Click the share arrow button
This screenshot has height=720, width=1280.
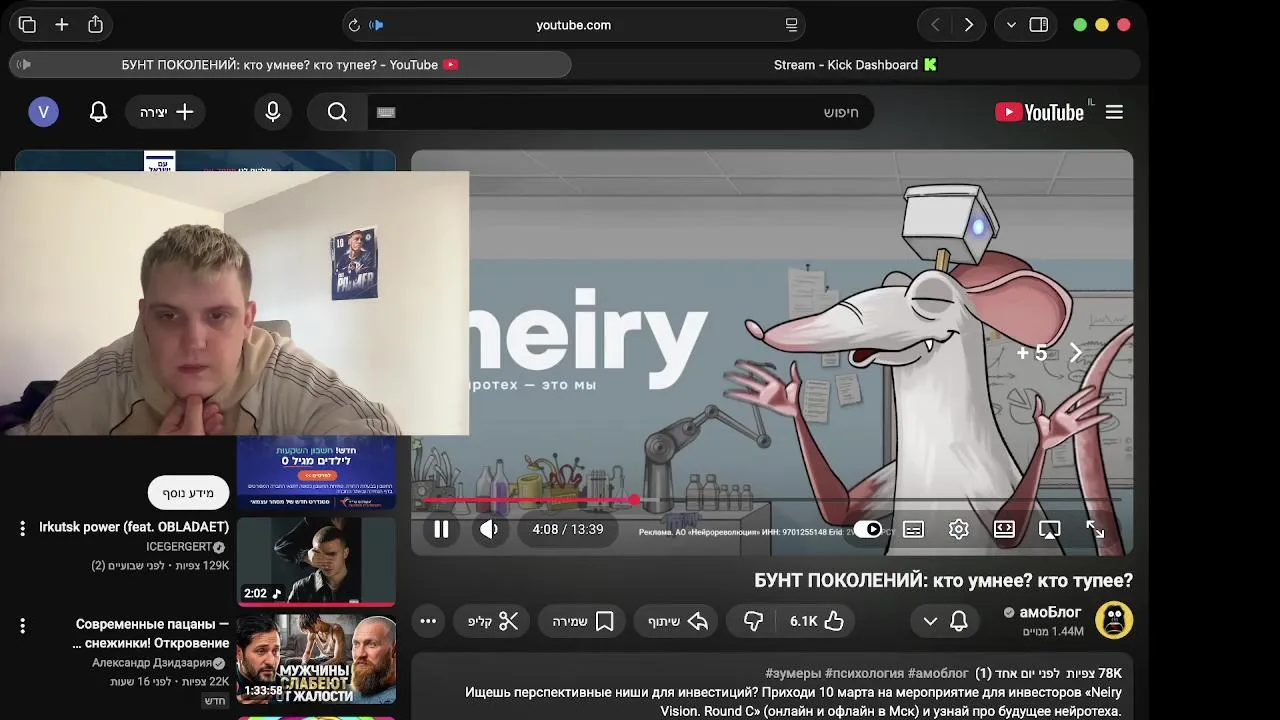677,621
